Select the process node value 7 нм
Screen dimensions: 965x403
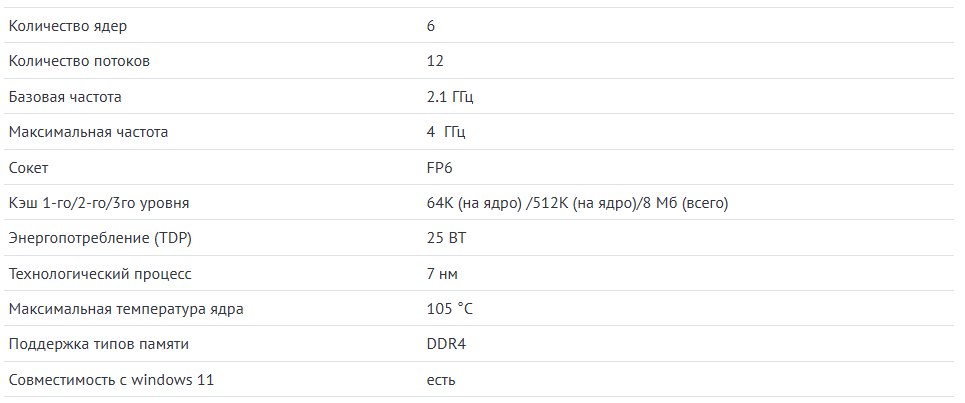click(x=442, y=273)
